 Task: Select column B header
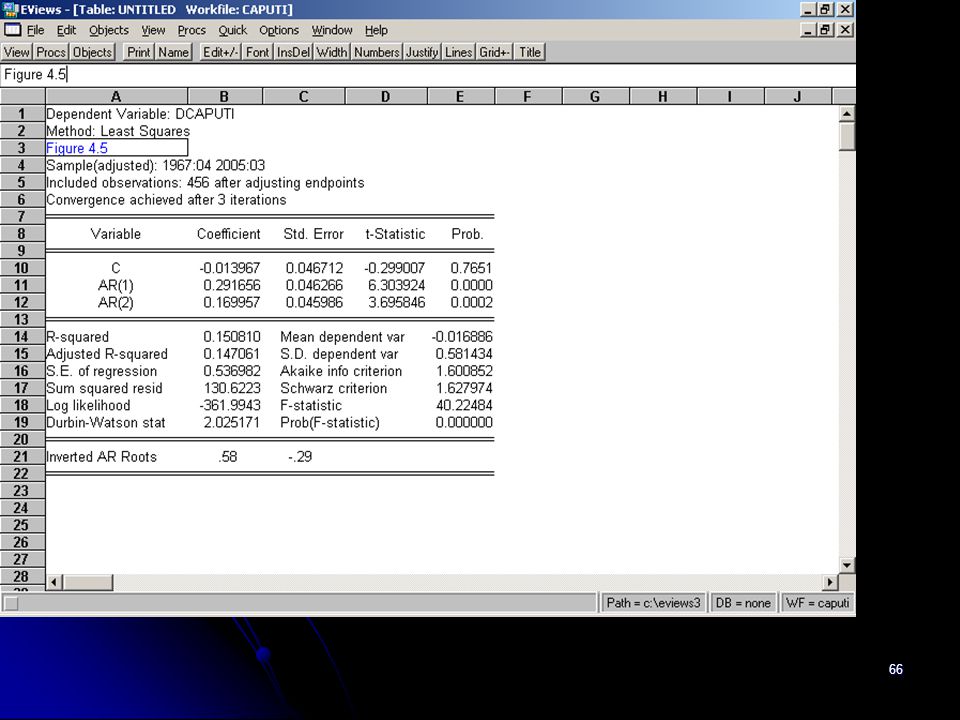tap(225, 97)
